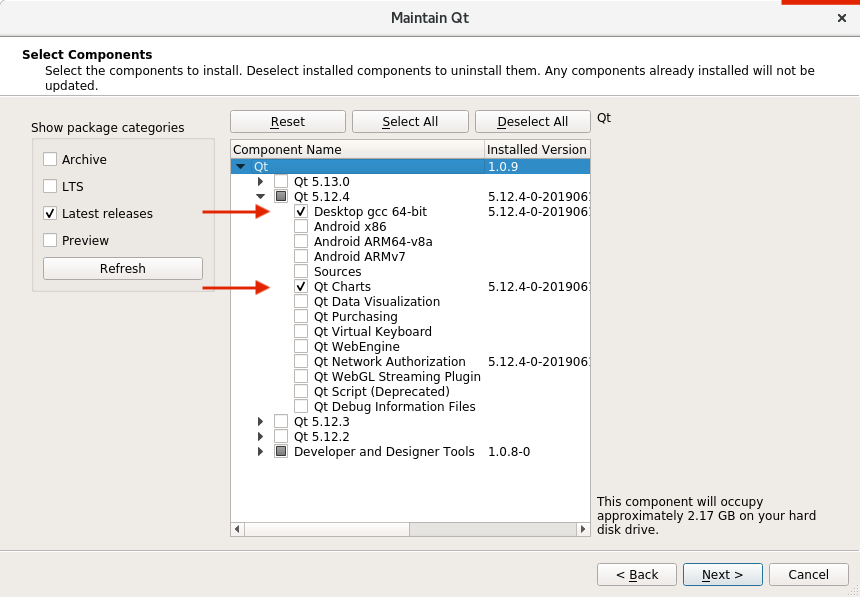The height and width of the screenshot is (597, 860).
Task: Uncheck the Qt Charts component
Action: [301, 286]
